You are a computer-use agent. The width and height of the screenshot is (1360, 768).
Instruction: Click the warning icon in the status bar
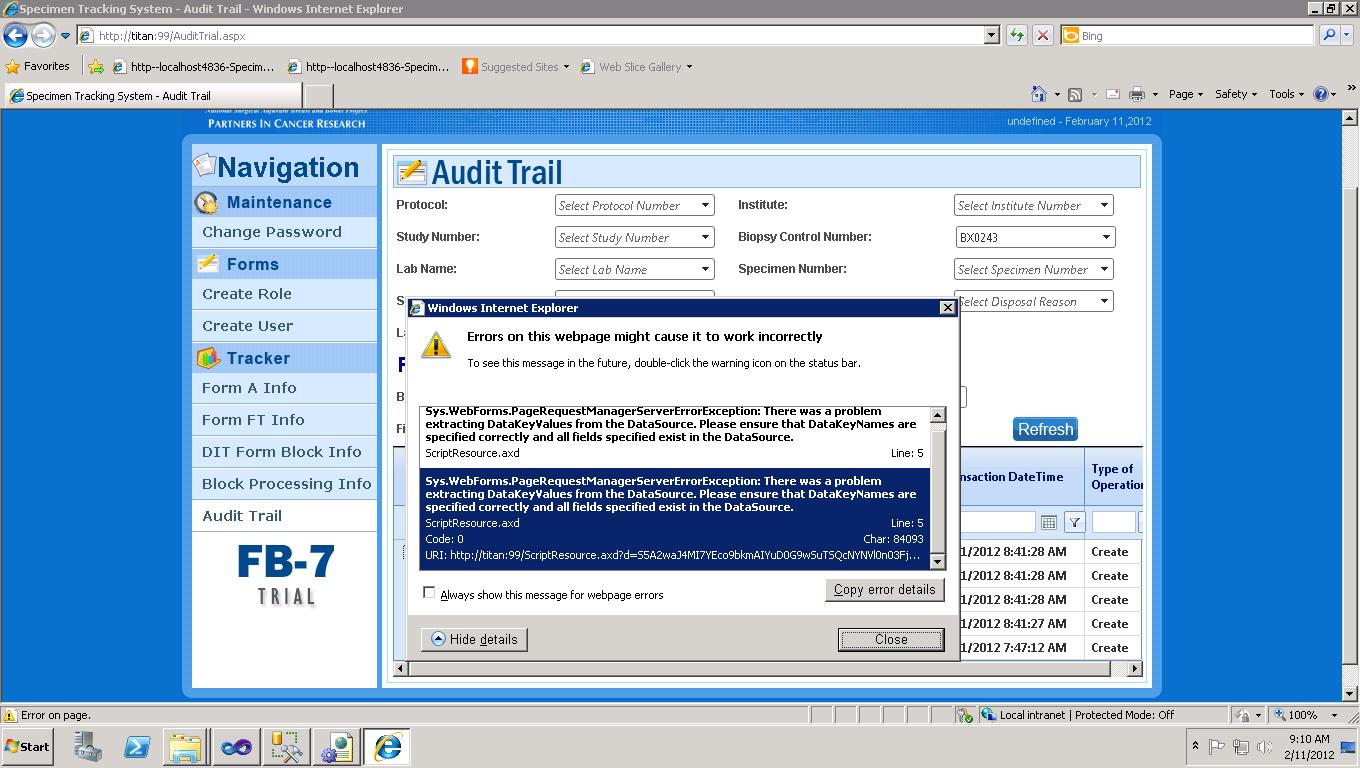click(x=10, y=715)
